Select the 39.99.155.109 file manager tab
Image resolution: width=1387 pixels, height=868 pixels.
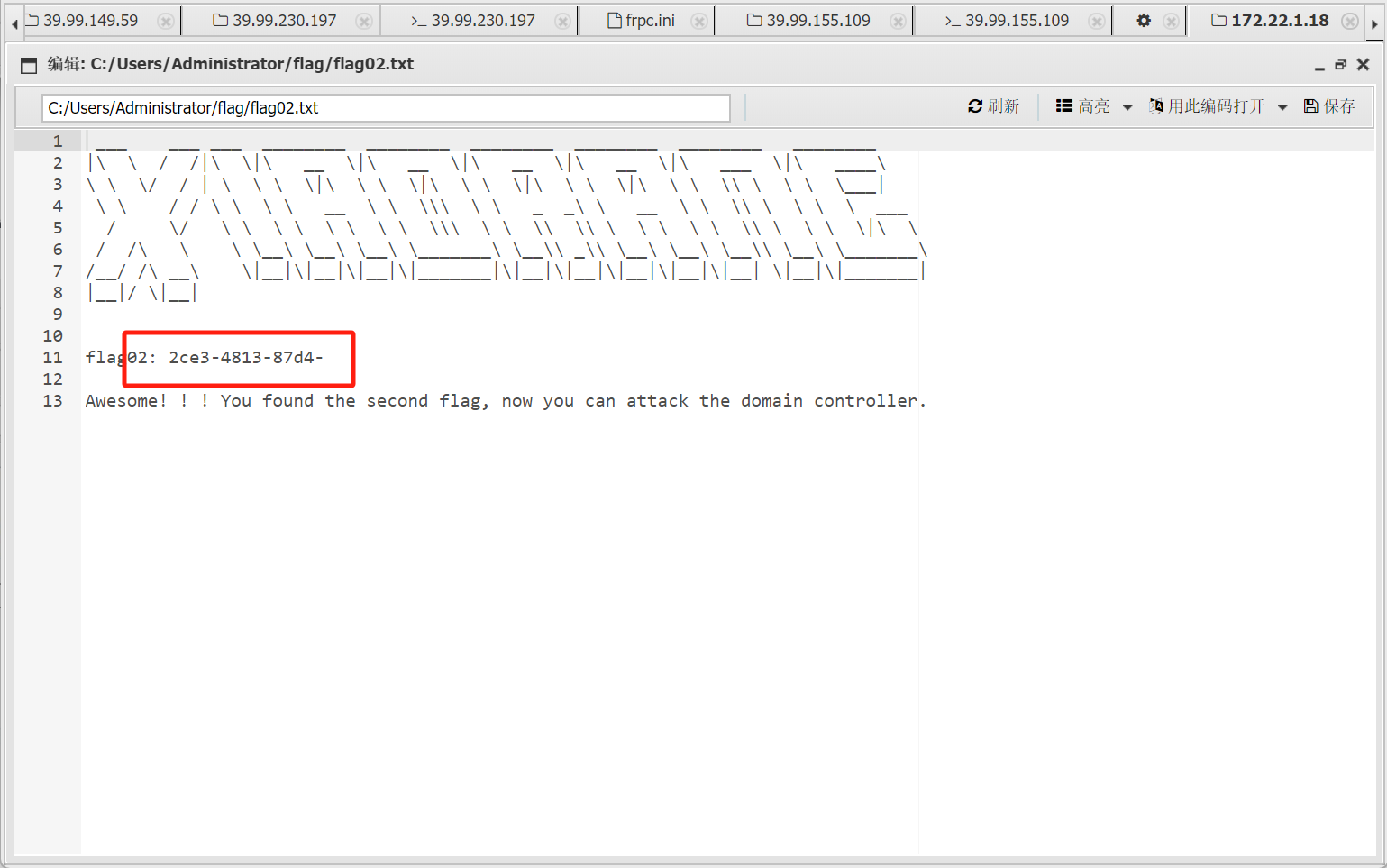click(809, 21)
